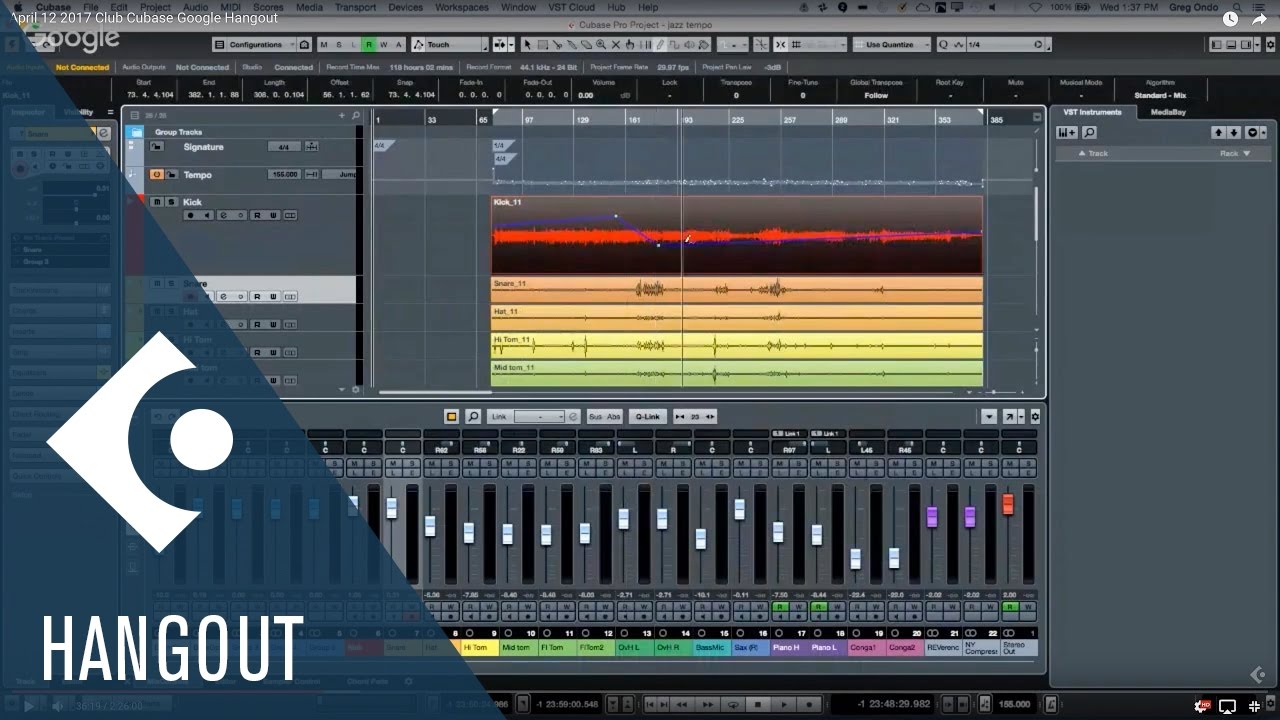Toggle global Write automation W button
1280x720 pixels.
[384, 45]
